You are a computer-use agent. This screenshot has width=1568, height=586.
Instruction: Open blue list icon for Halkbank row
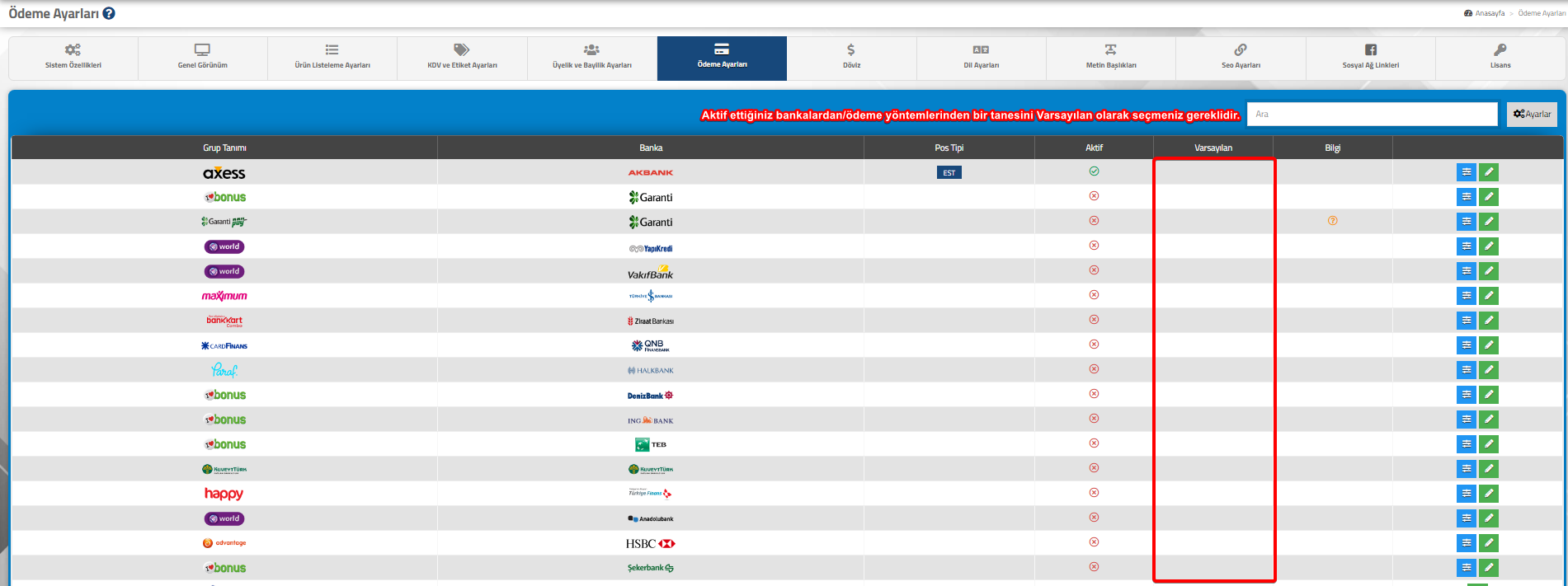click(1467, 370)
